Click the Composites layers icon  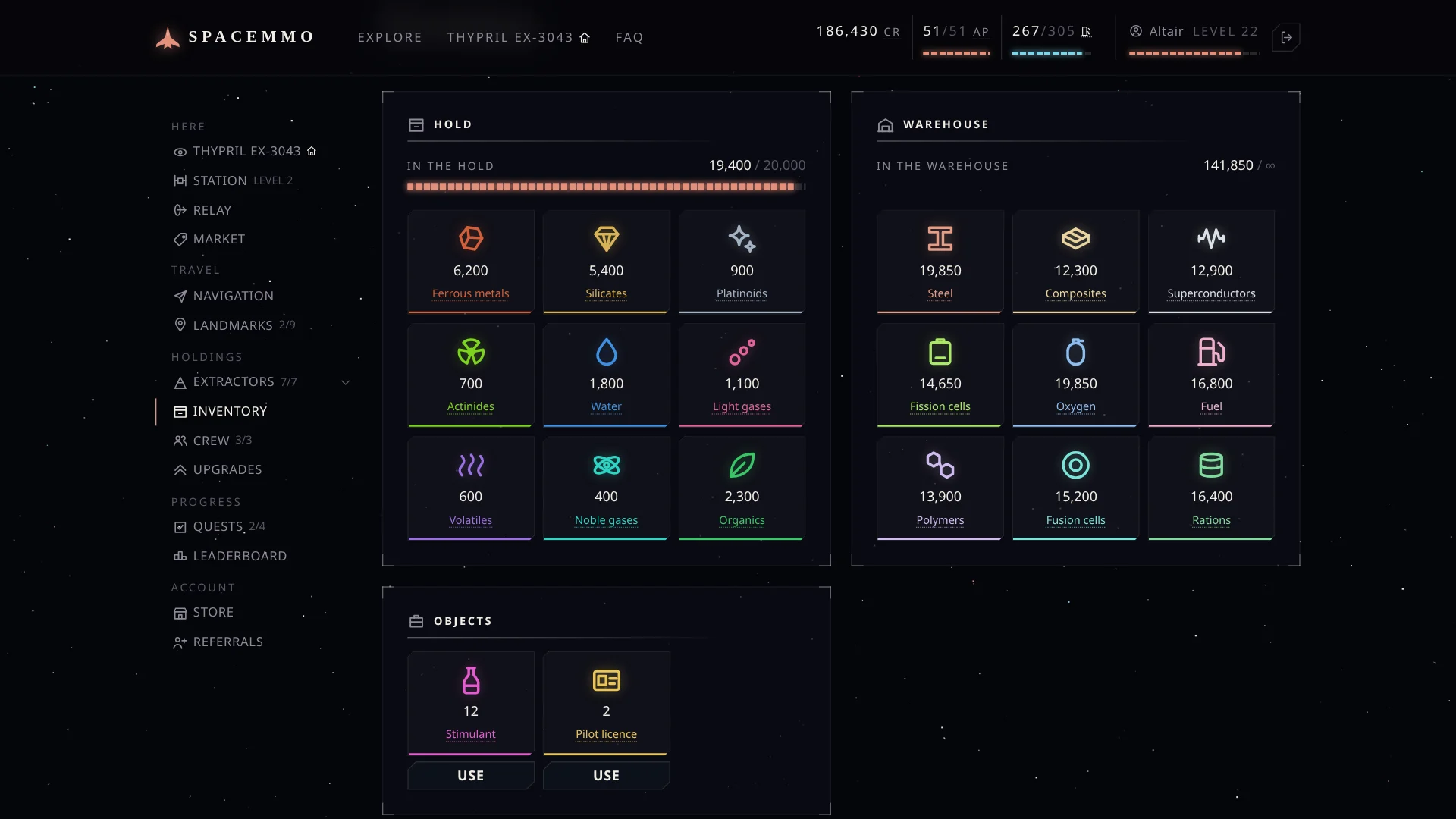pyautogui.click(x=1075, y=239)
